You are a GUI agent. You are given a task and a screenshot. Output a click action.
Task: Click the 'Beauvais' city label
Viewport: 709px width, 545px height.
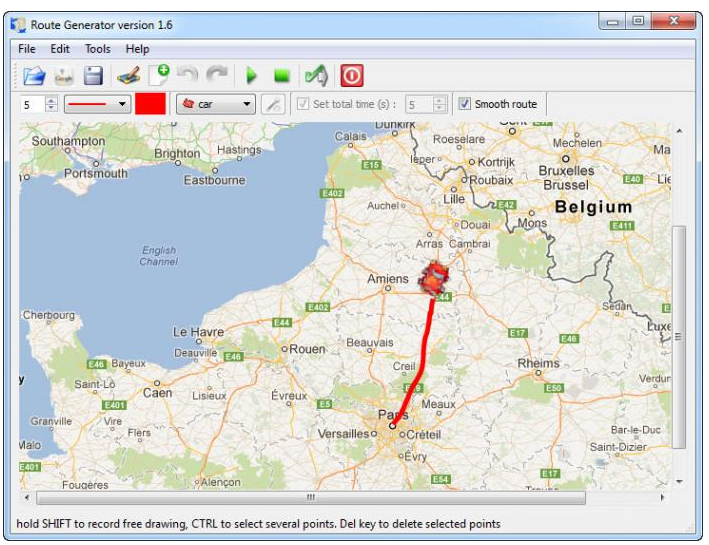coord(370,342)
